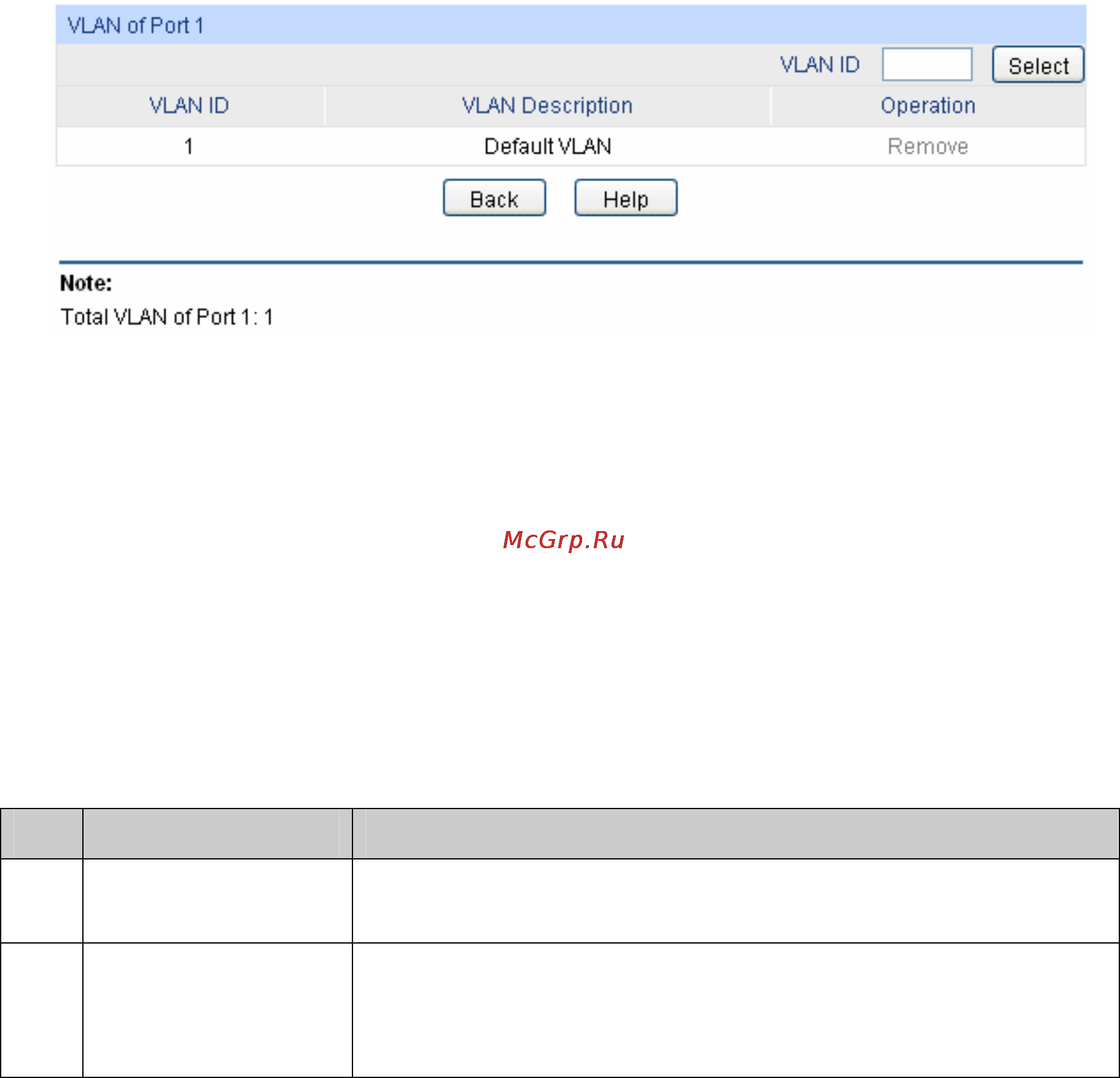
Task: Click the 'Total VLAN of Port 1: 1' note
Action: click(167, 317)
